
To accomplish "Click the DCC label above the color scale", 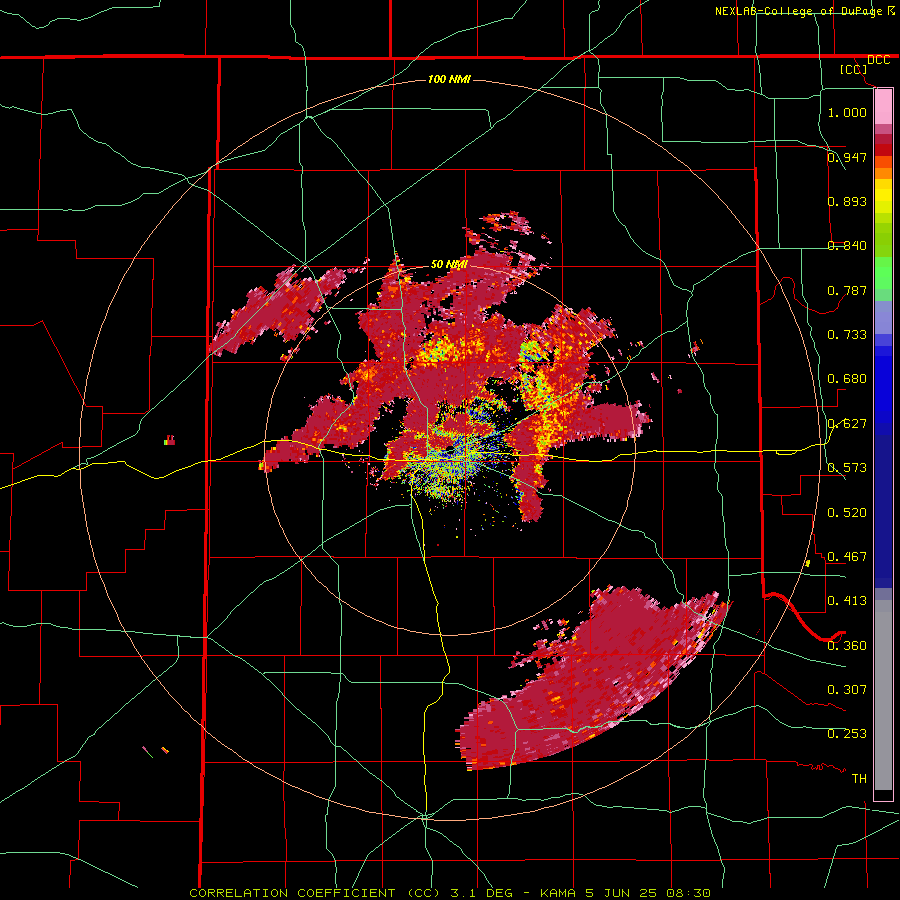I will [878, 60].
